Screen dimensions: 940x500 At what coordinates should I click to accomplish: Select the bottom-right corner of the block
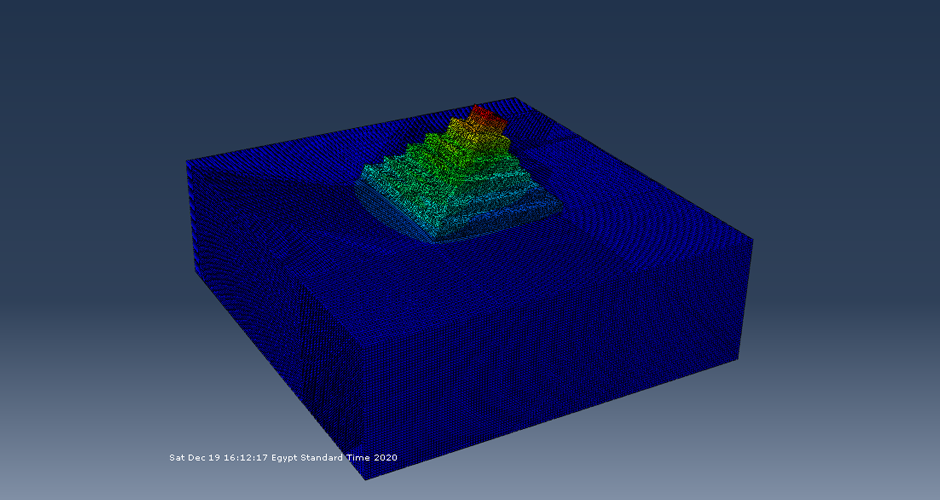click(738, 358)
